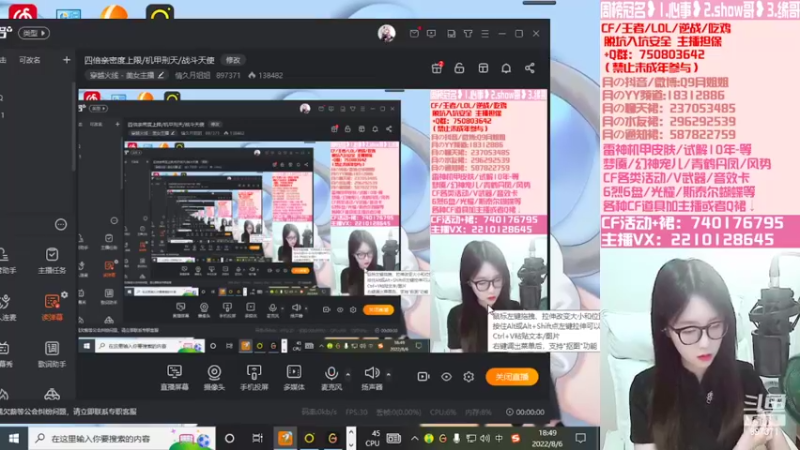Edit the 穿越火线 · 美女主播 category tag

point(127,75)
